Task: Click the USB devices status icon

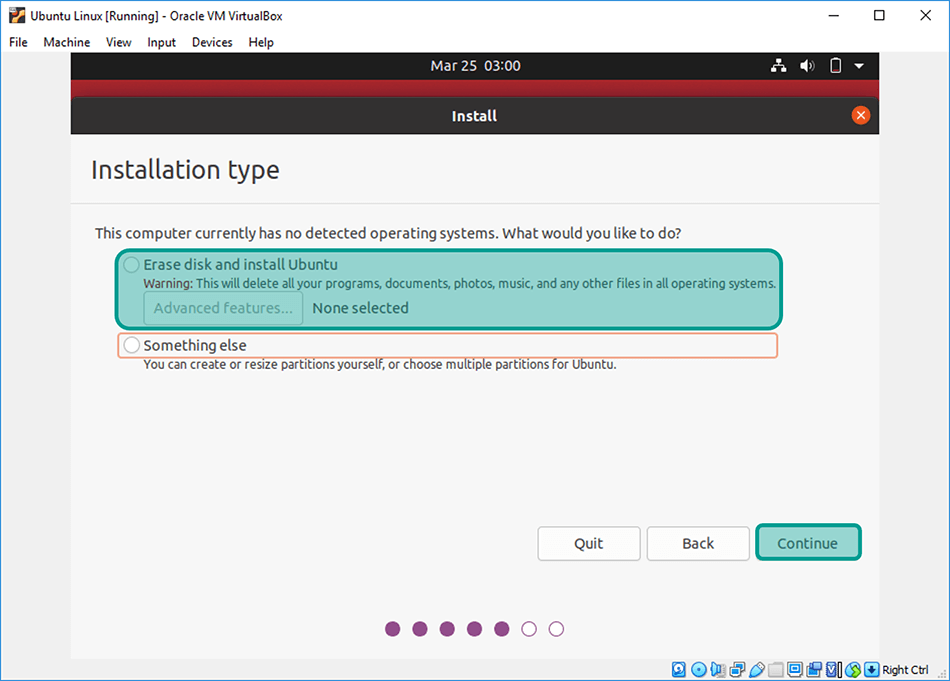Action: point(757,669)
